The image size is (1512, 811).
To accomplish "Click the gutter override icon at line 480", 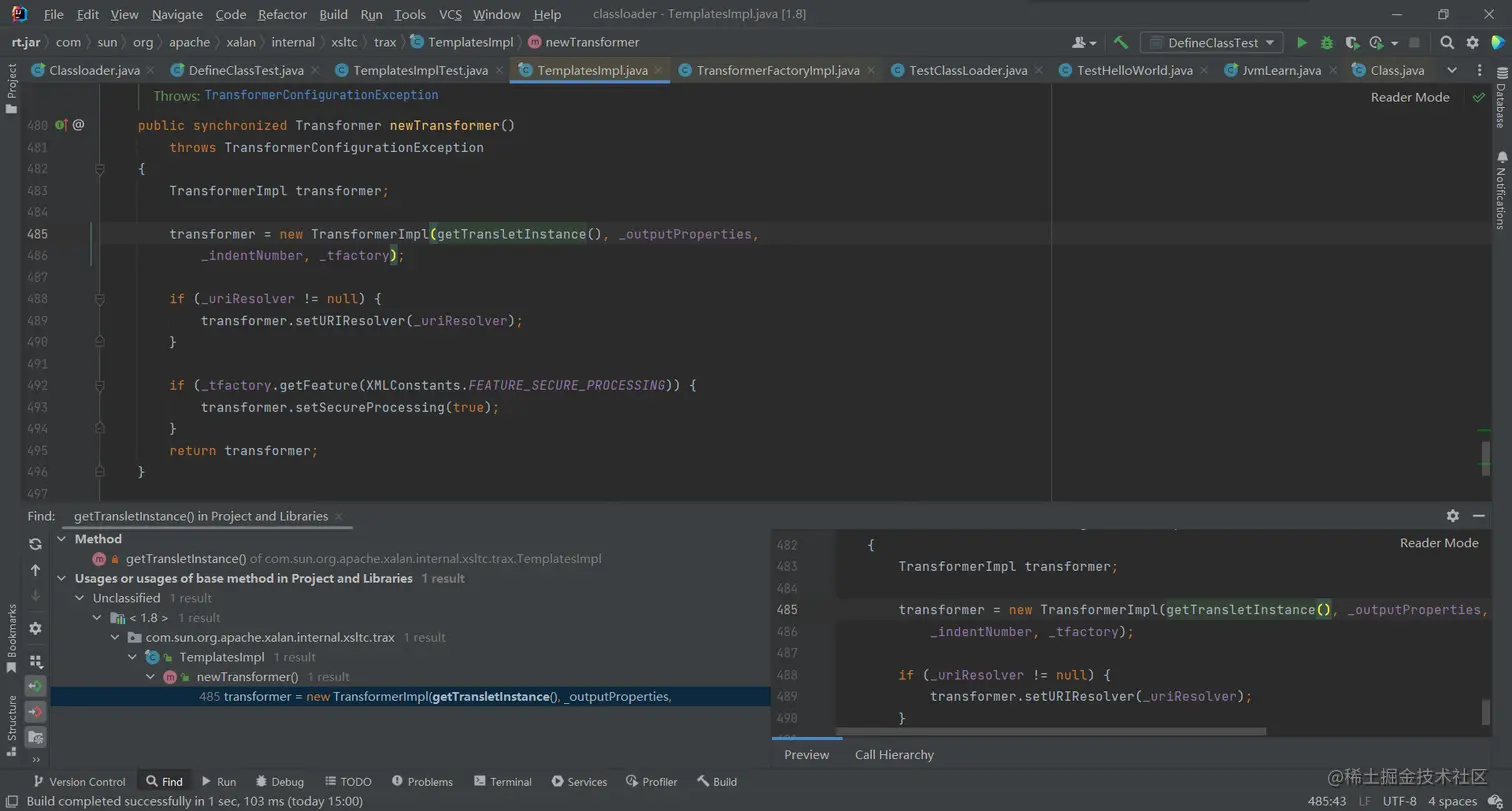I will tap(60, 125).
